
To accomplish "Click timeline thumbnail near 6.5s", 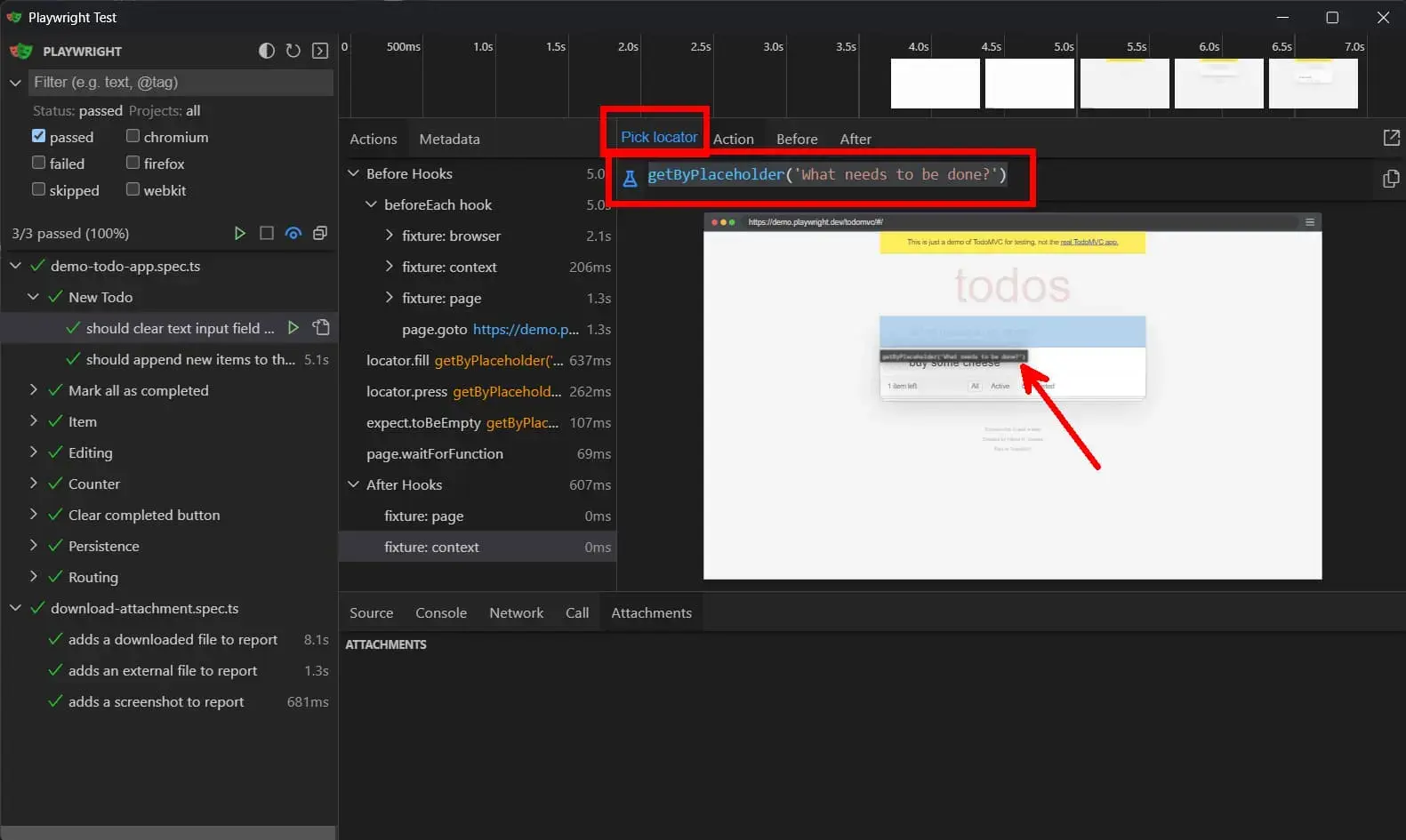I will 1313,84.
